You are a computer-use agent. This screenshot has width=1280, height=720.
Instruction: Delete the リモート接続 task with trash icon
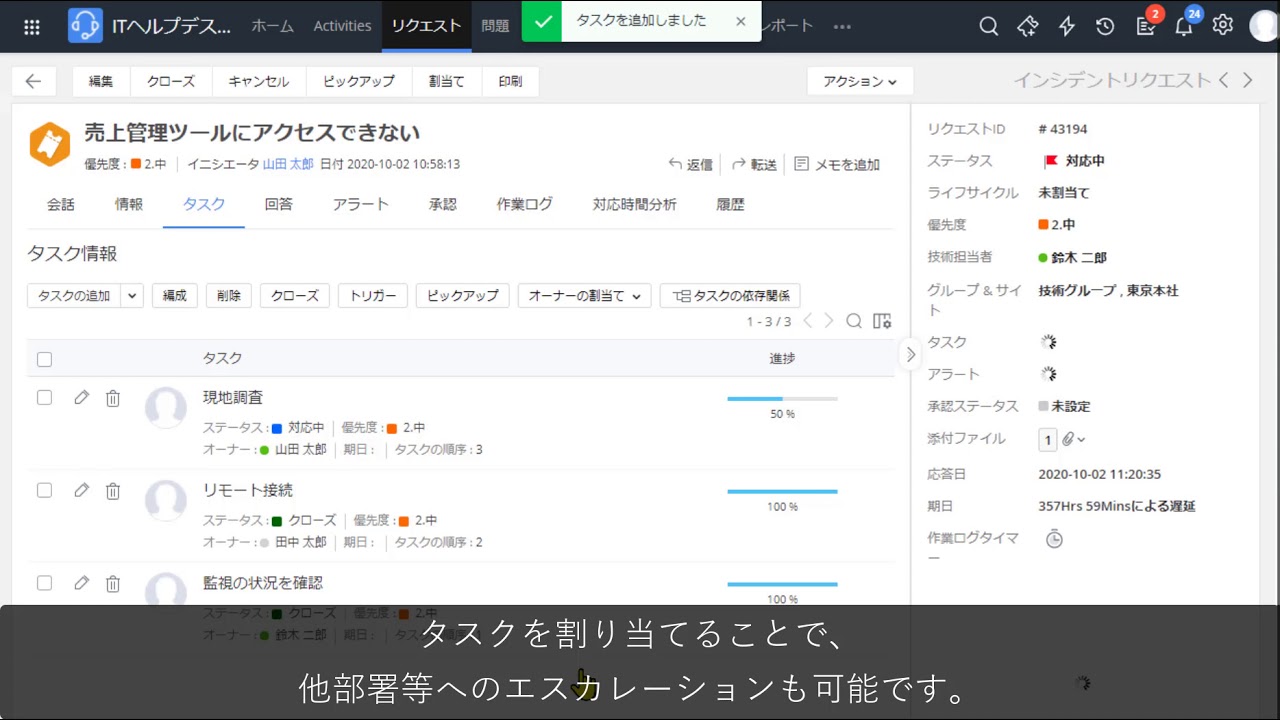pos(113,491)
